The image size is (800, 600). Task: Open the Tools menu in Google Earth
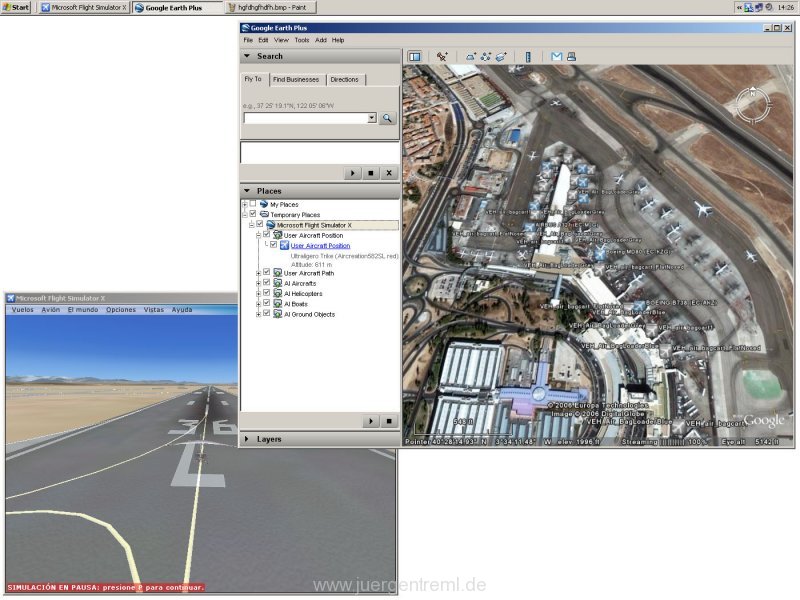pos(302,40)
